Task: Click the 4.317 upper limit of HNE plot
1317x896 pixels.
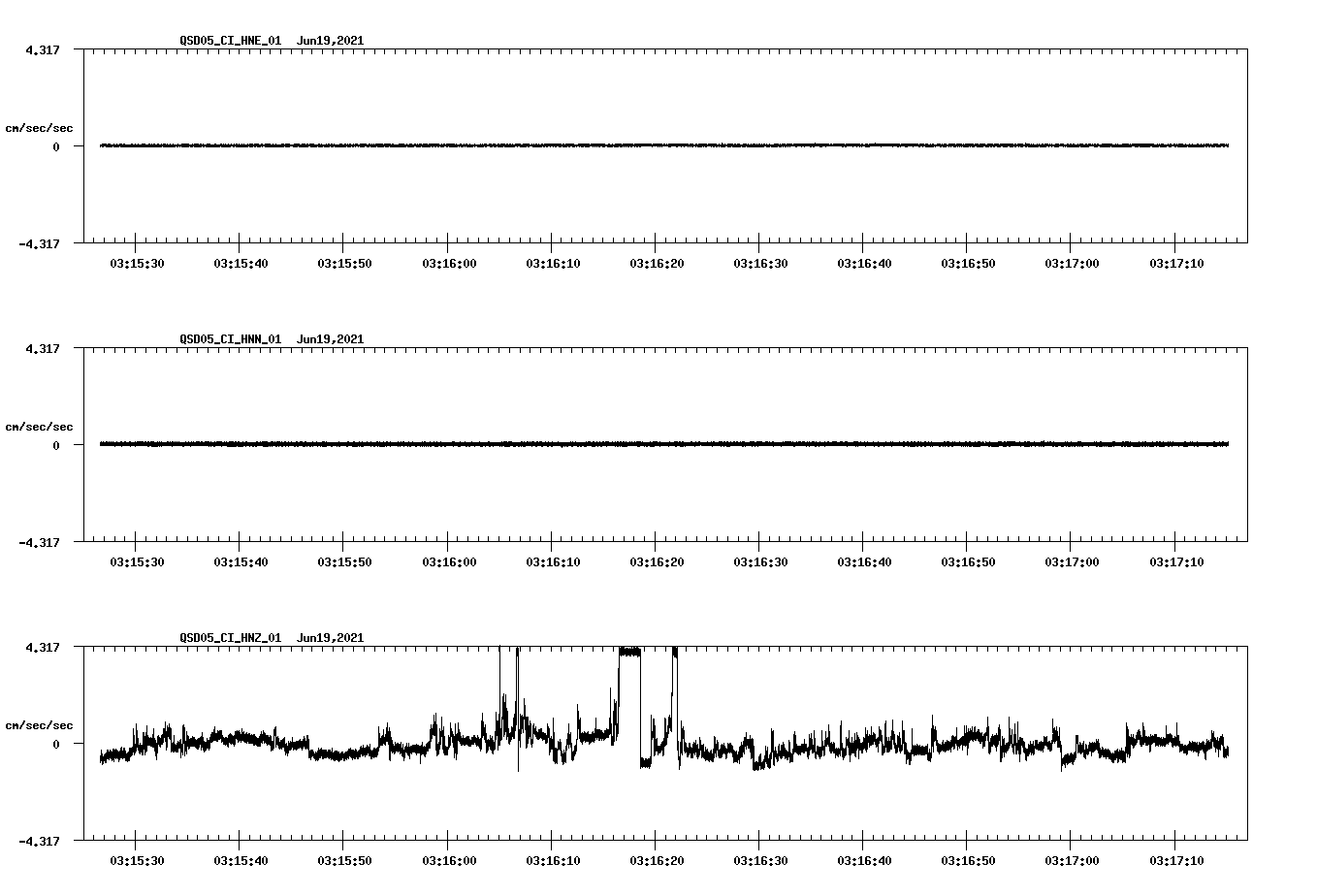Action: click(43, 49)
